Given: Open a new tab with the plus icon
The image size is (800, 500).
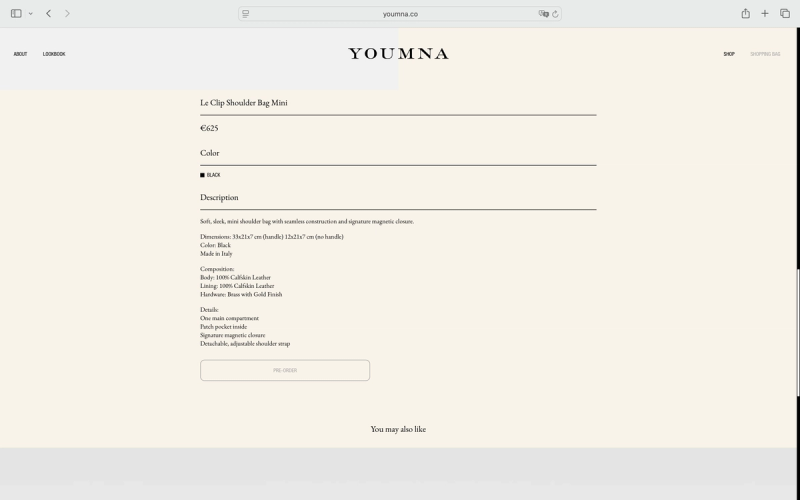Looking at the screenshot, I should 765,14.
